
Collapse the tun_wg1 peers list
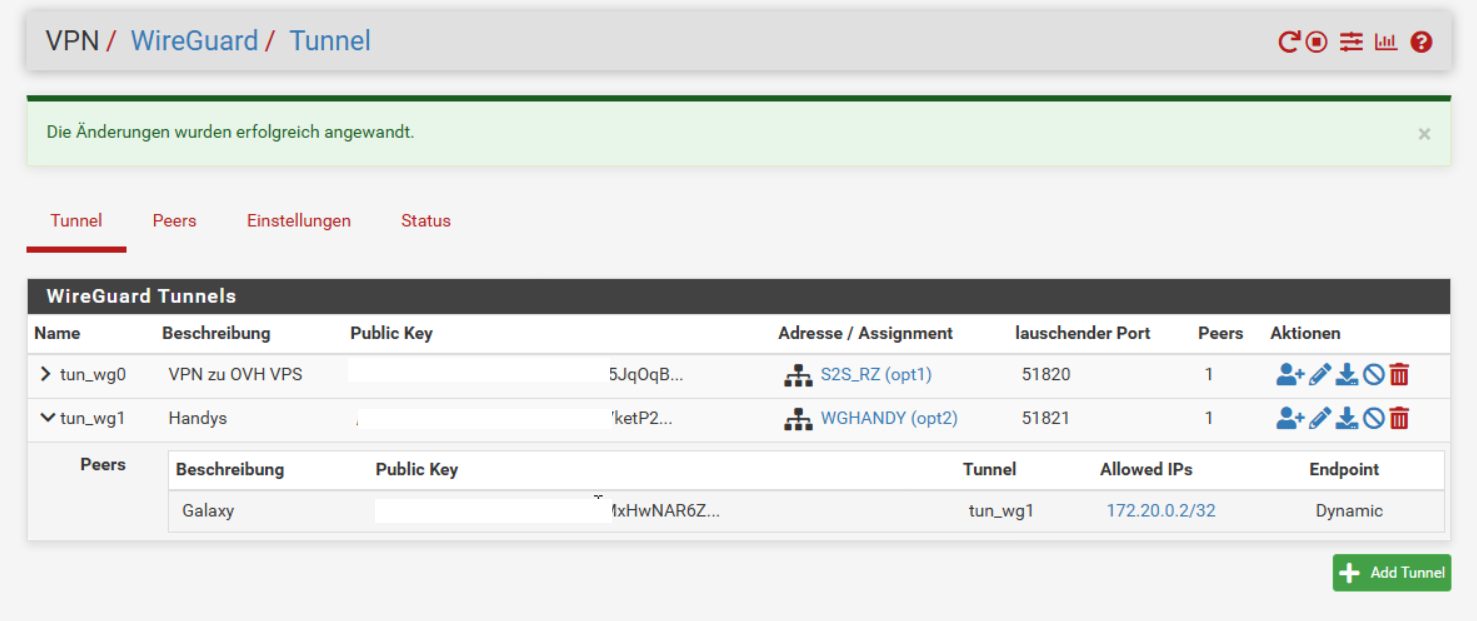[47, 418]
